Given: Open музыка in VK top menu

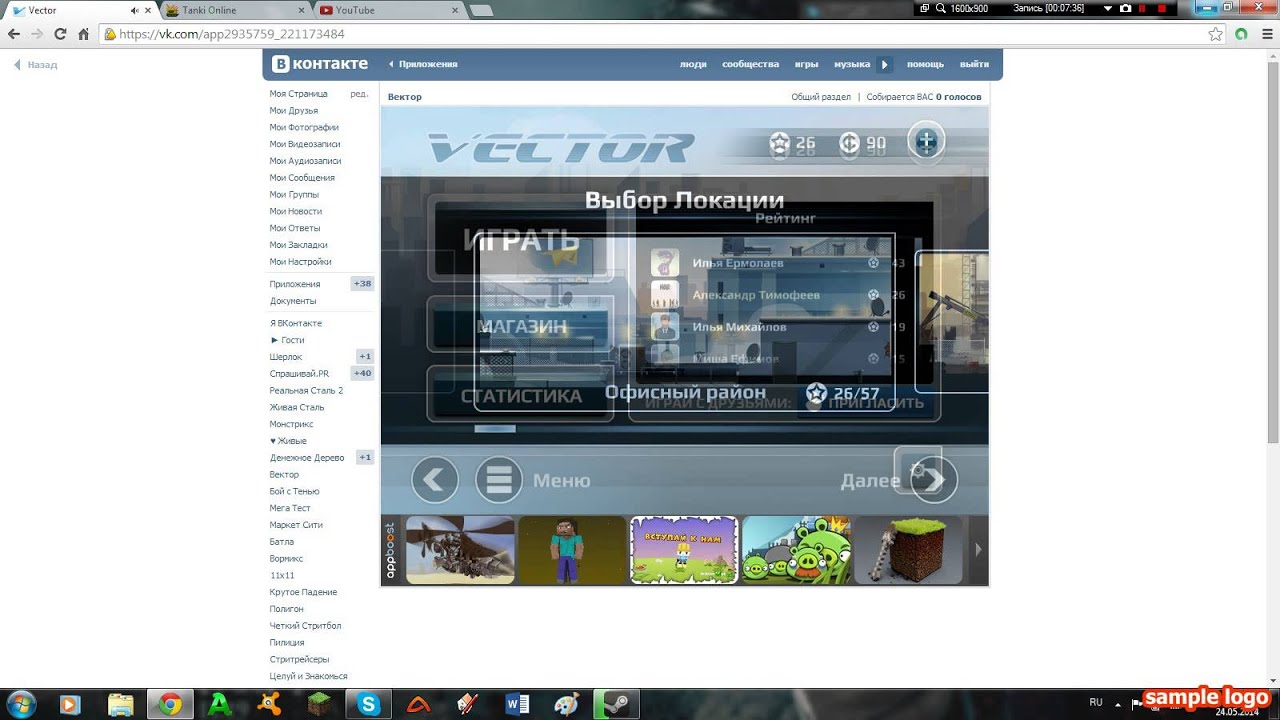Looking at the screenshot, I should click(852, 64).
